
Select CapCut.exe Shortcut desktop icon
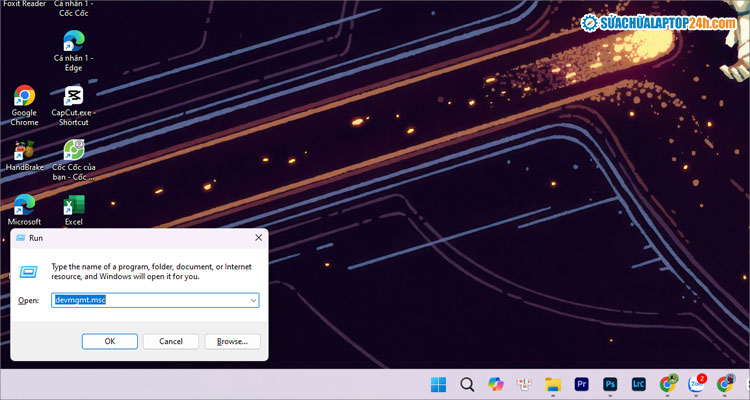[x=73, y=106]
